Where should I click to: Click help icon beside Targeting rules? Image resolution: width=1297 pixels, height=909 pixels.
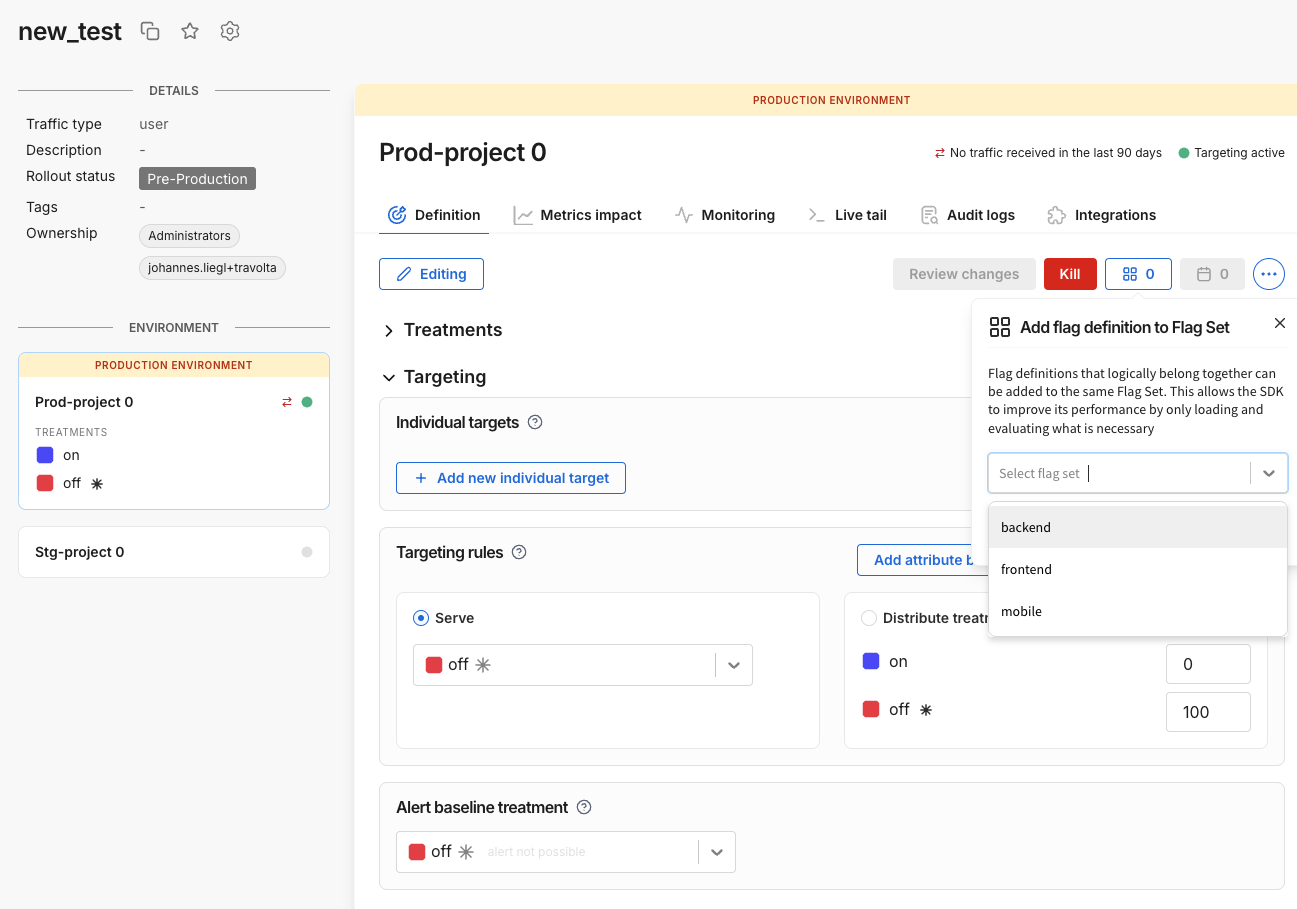click(519, 552)
